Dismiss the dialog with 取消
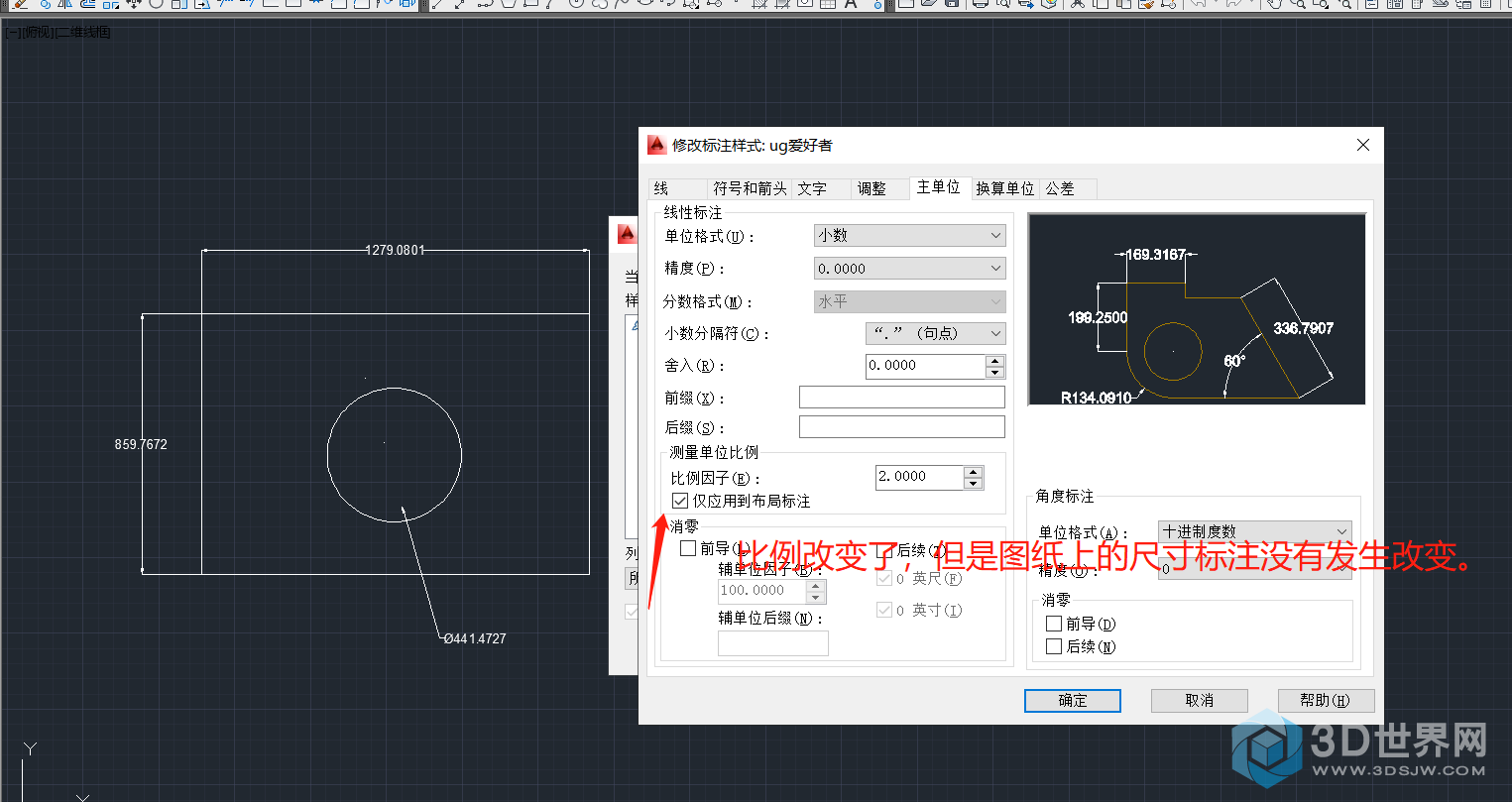The image size is (1512, 802). (x=1200, y=700)
